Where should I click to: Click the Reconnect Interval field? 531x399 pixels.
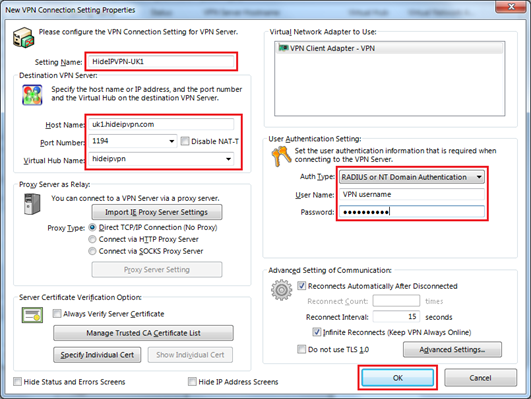396,317
